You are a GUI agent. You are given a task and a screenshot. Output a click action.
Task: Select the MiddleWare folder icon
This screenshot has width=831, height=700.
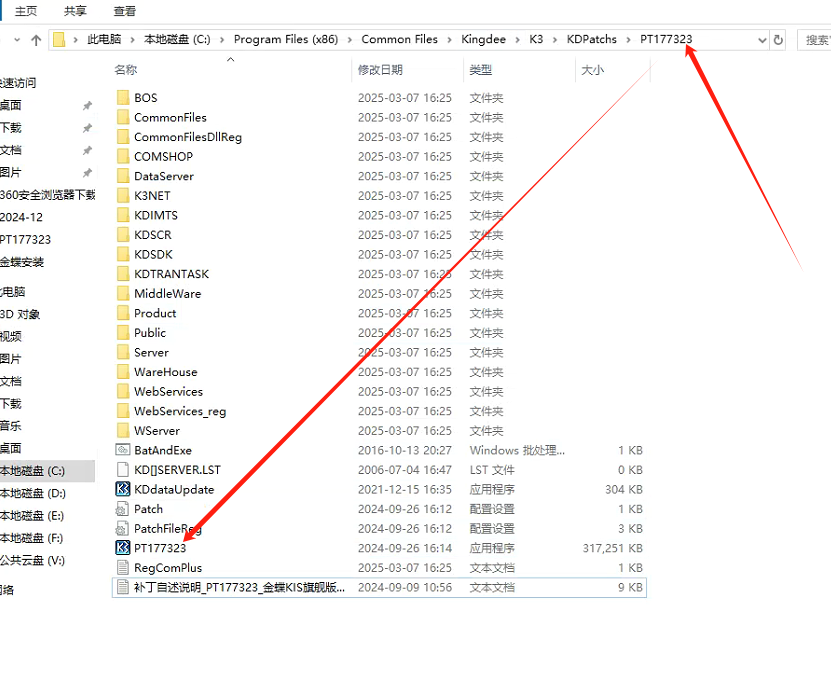point(123,294)
